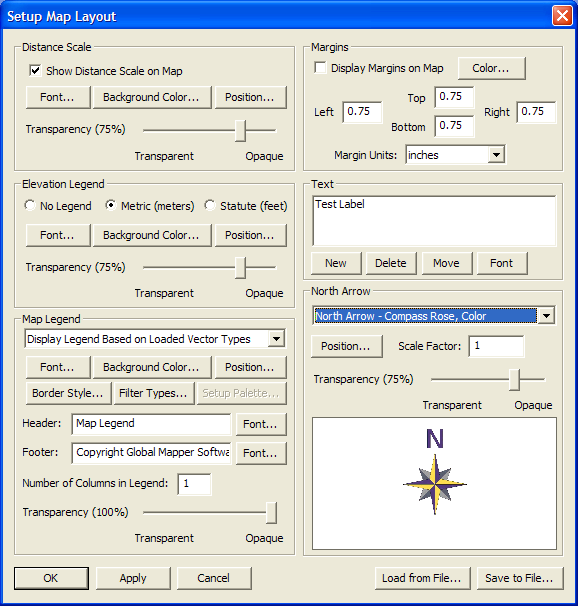Click the Filter Types... button

(x=154, y=393)
